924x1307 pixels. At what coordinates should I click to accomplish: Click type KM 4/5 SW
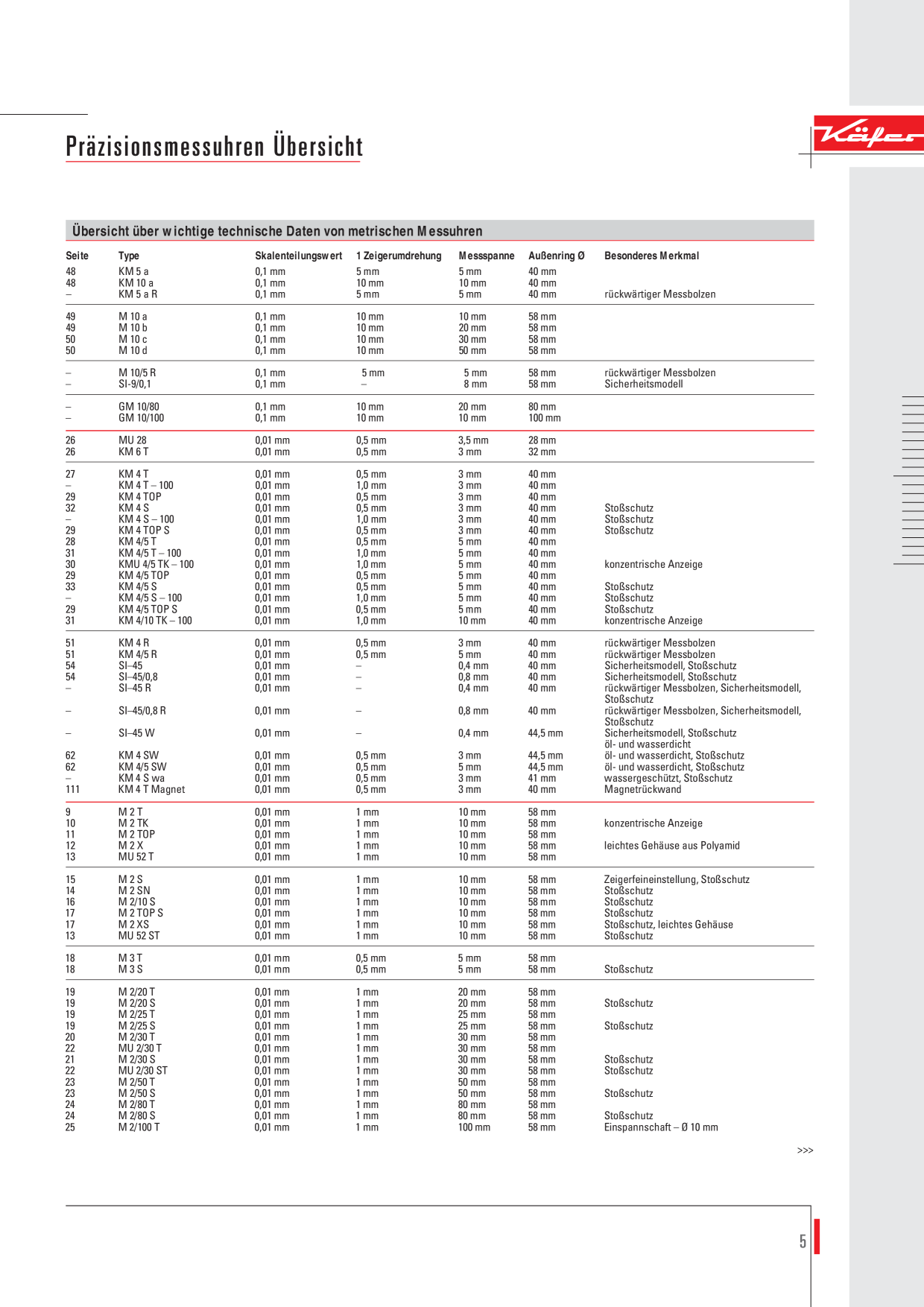coord(142,767)
